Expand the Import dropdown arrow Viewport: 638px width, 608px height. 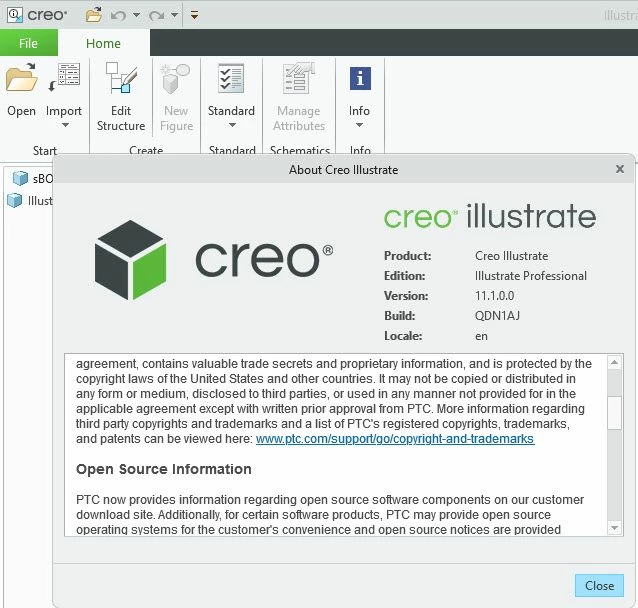(x=65, y=125)
